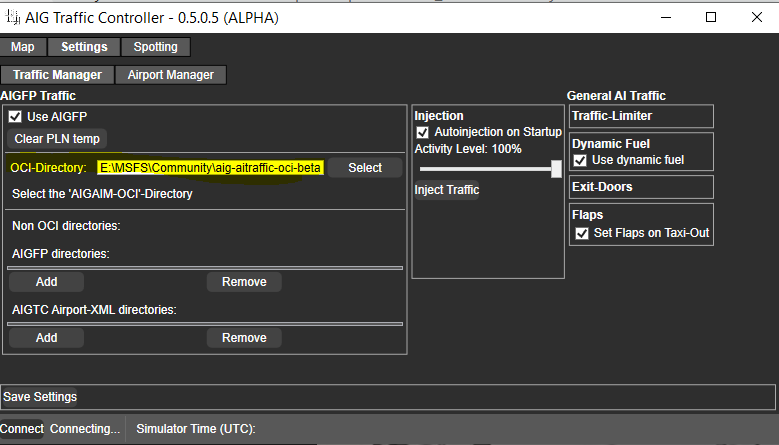
Task: Click into the OCI-Directory path field
Action: (210, 168)
